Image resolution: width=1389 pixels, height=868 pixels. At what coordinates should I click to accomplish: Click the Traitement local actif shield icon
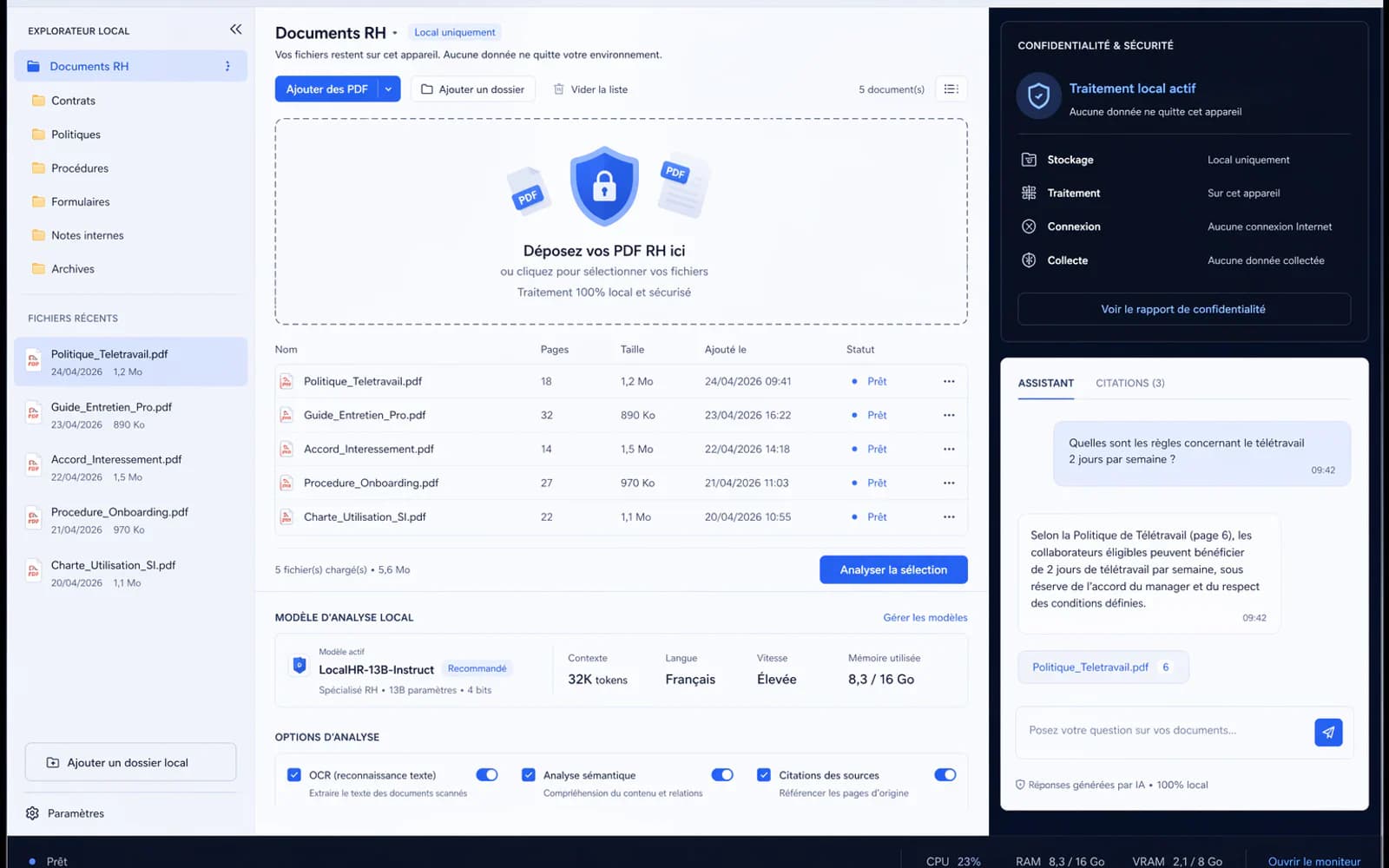[1039, 95]
